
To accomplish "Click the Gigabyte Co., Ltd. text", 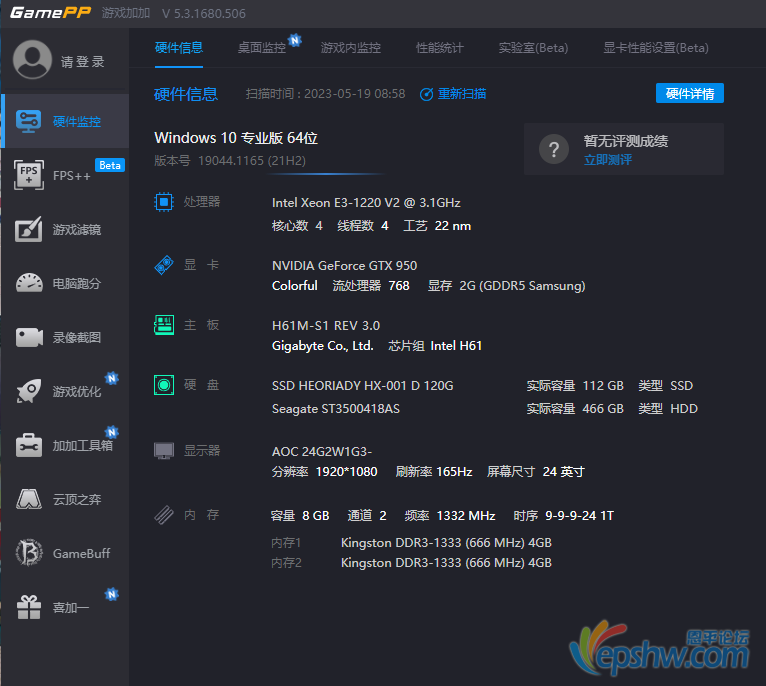I will [x=322, y=346].
